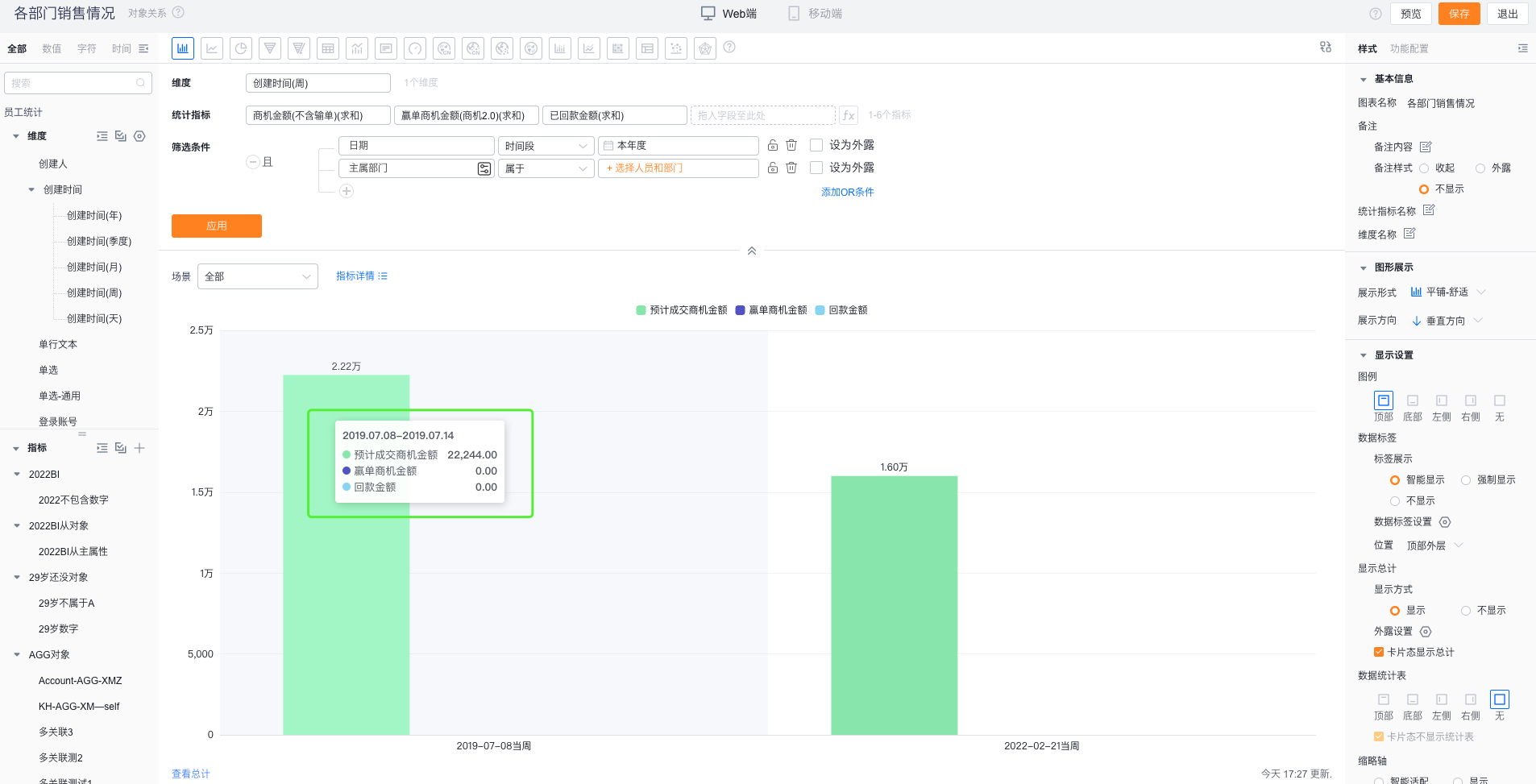Select the radar chart type icon
This screenshot has height=784, width=1536.
[705, 48]
